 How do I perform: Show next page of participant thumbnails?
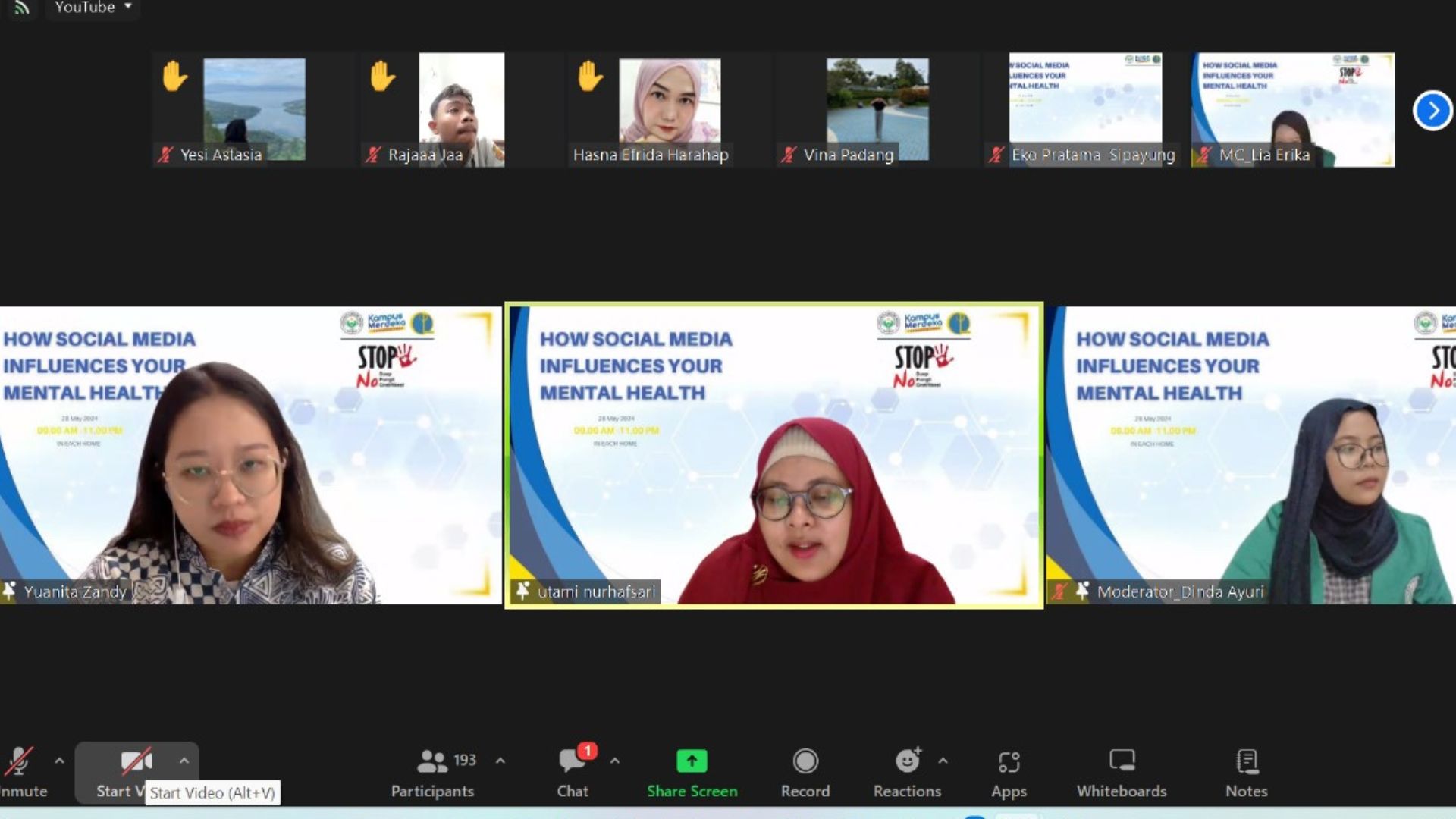click(1432, 111)
